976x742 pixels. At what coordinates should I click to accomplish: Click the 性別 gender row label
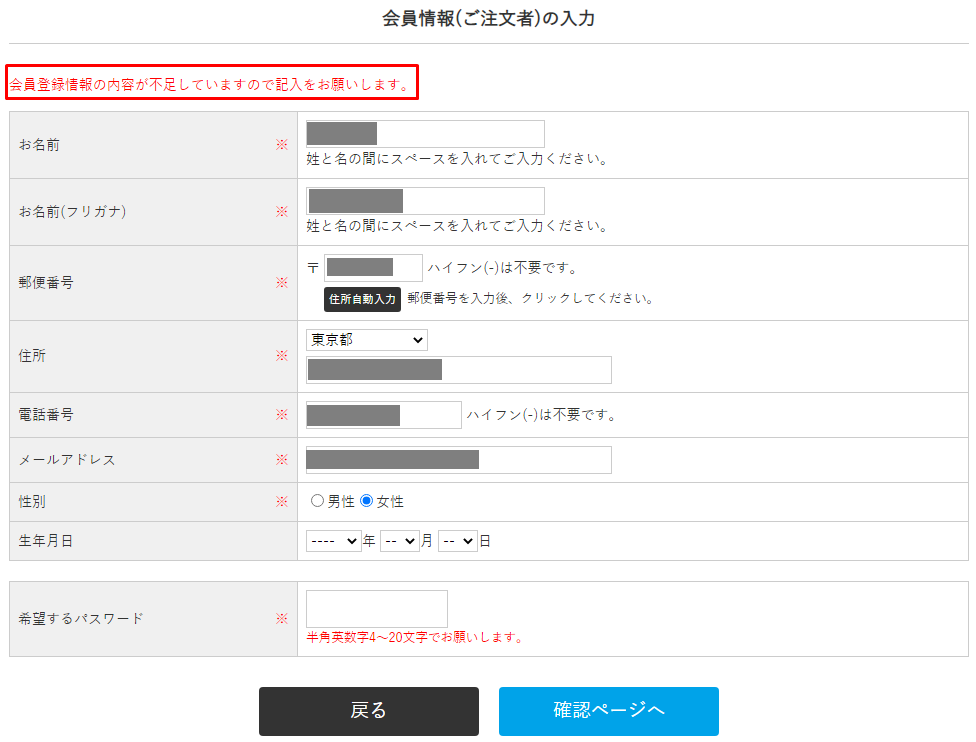32,501
